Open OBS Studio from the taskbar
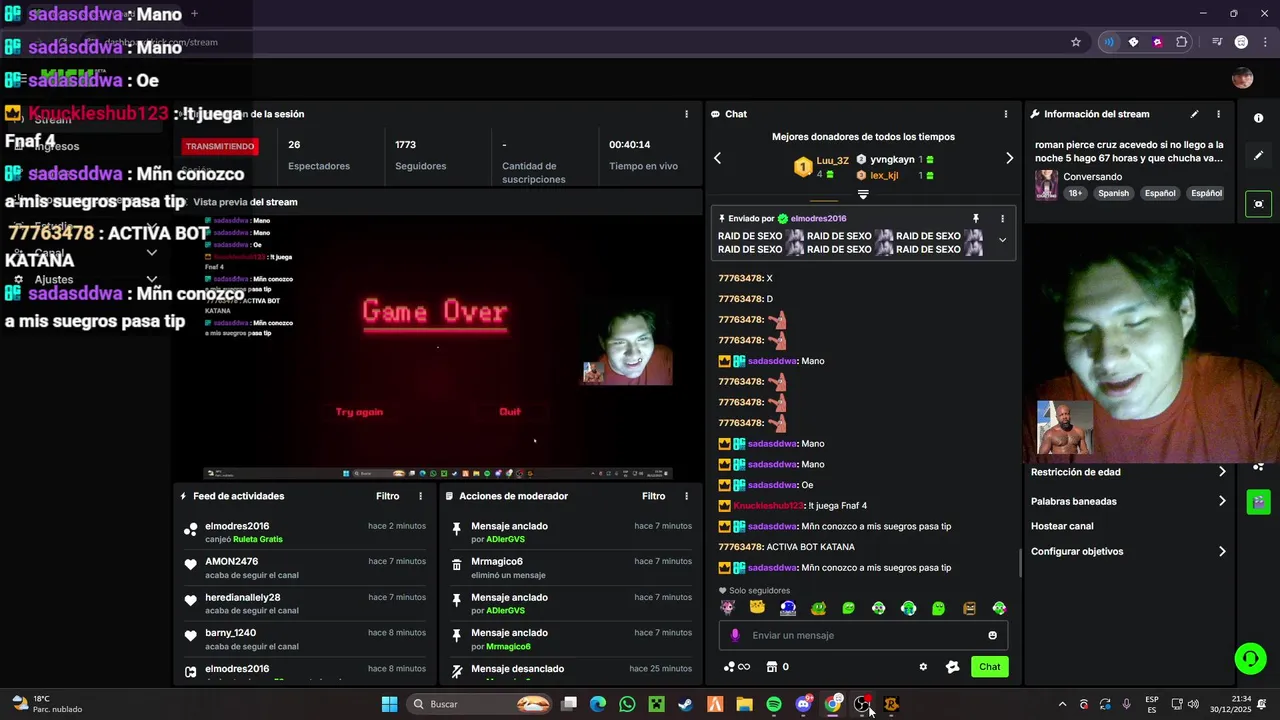1280x720 pixels. point(862,704)
